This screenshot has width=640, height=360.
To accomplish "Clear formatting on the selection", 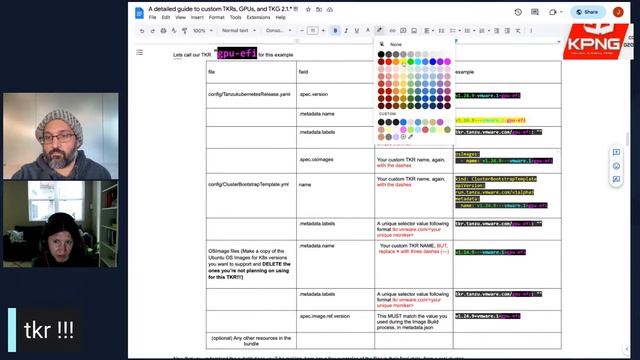I will tap(518, 31).
